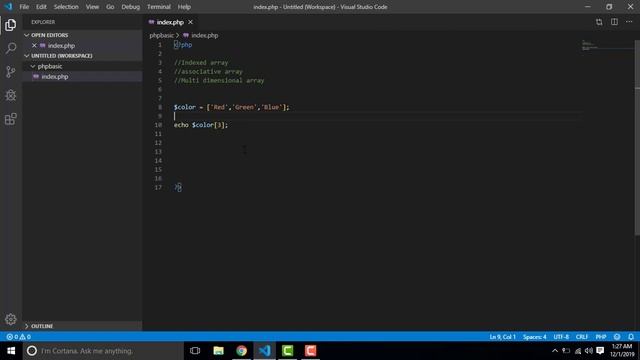Open More Actions ellipsis menu in editor
Screen dimensions: 640x360
pyautogui.click(x=629, y=22)
